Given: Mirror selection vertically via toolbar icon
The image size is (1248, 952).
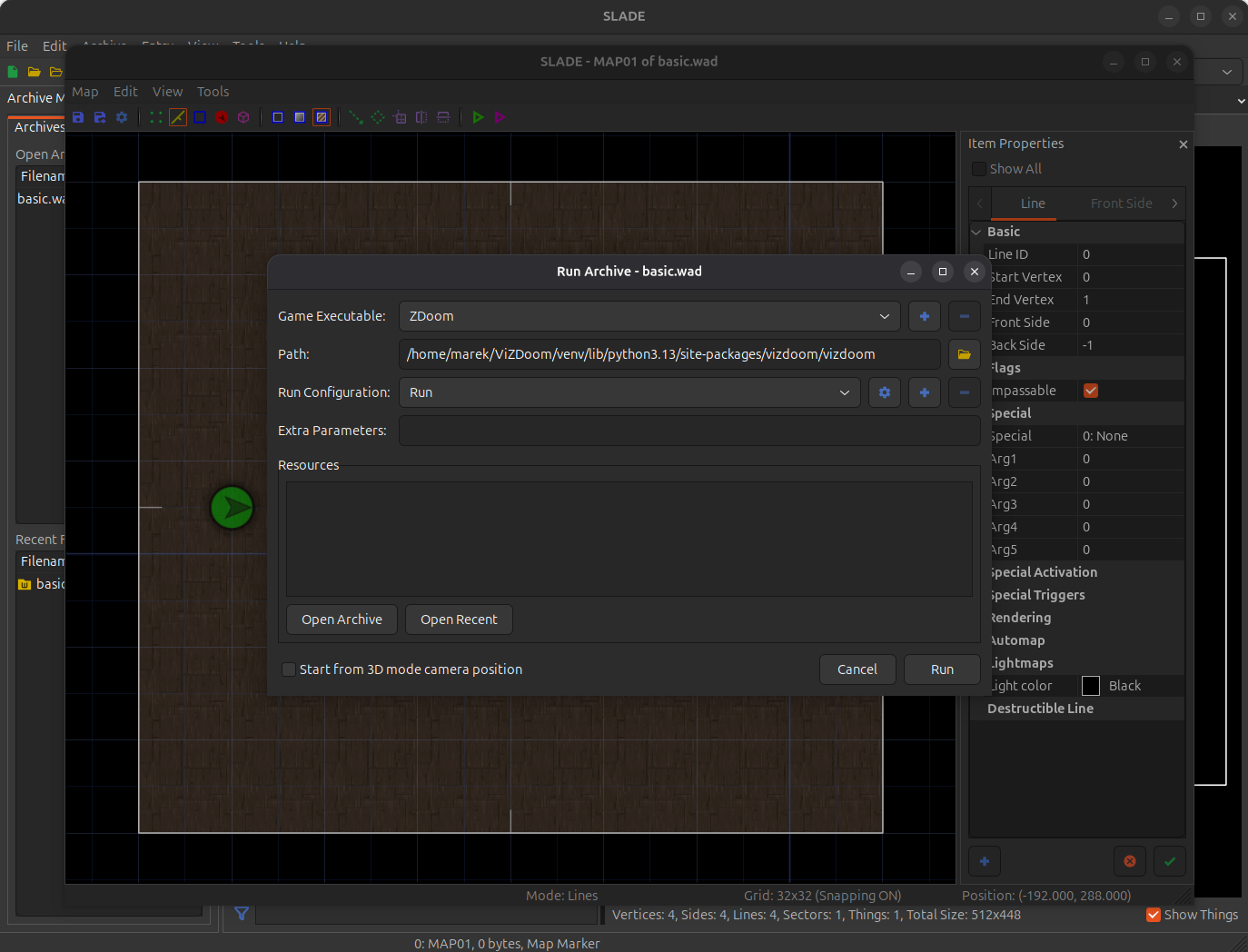Looking at the screenshot, I should (x=443, y=117).
